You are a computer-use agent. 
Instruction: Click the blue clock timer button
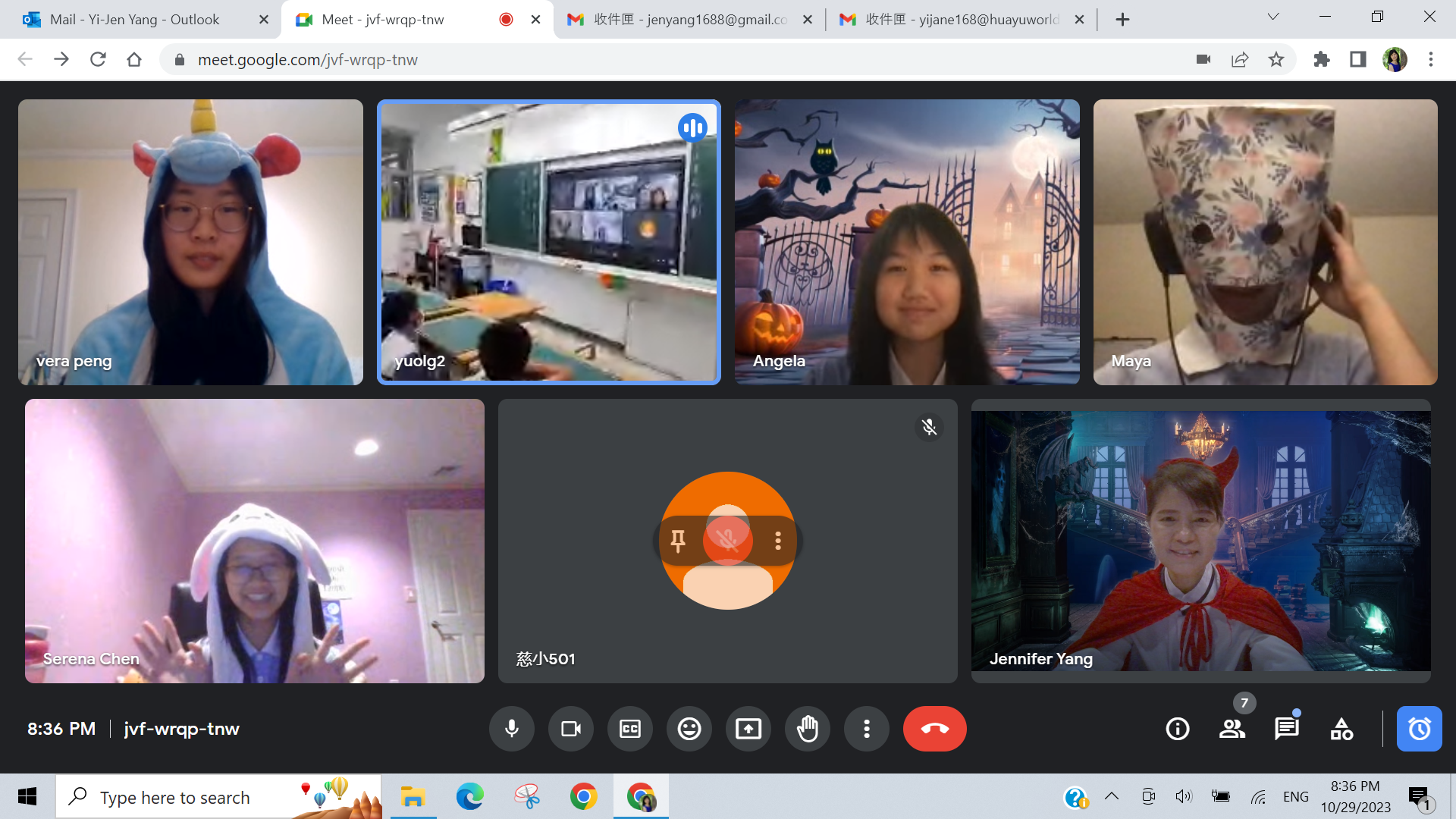pos(1419,729)
